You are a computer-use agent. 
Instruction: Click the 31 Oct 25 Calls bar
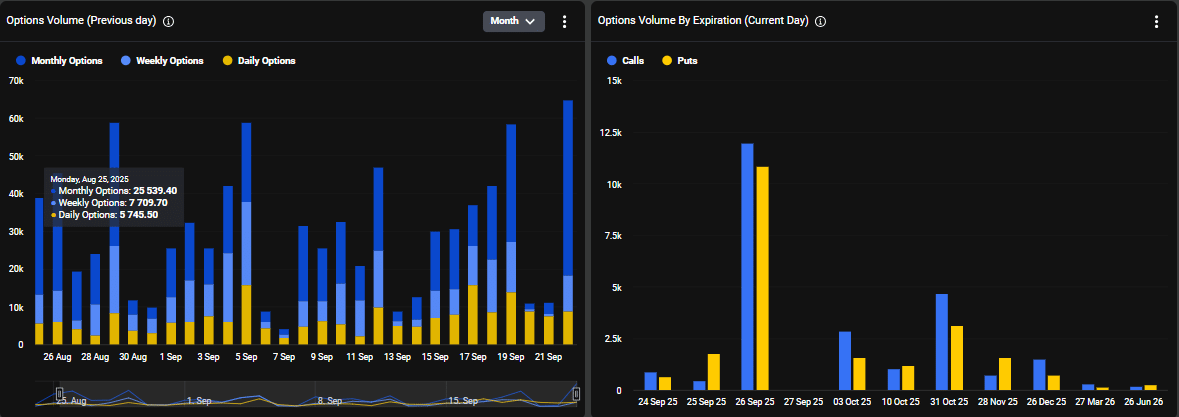(x=941, y=342)
